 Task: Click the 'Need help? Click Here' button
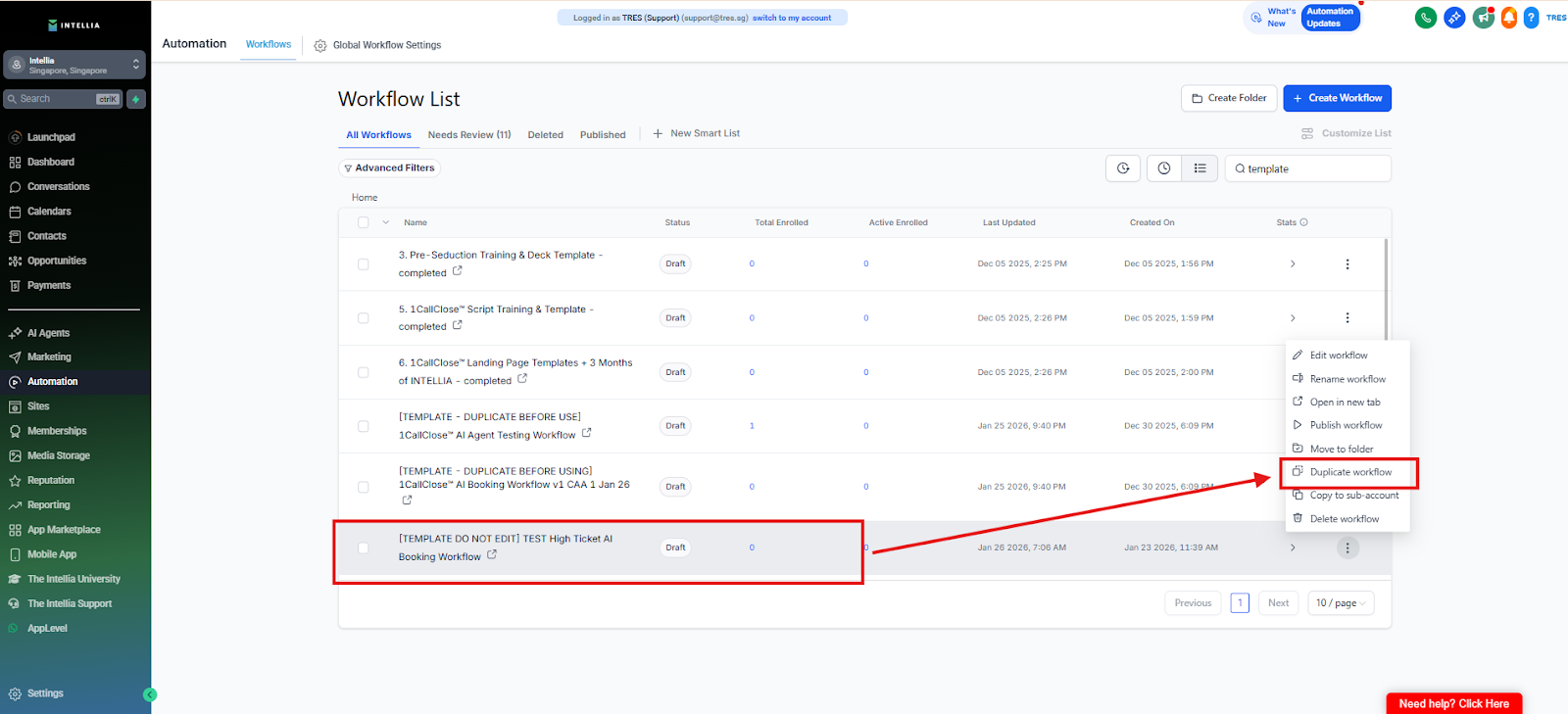point(1454,703)
